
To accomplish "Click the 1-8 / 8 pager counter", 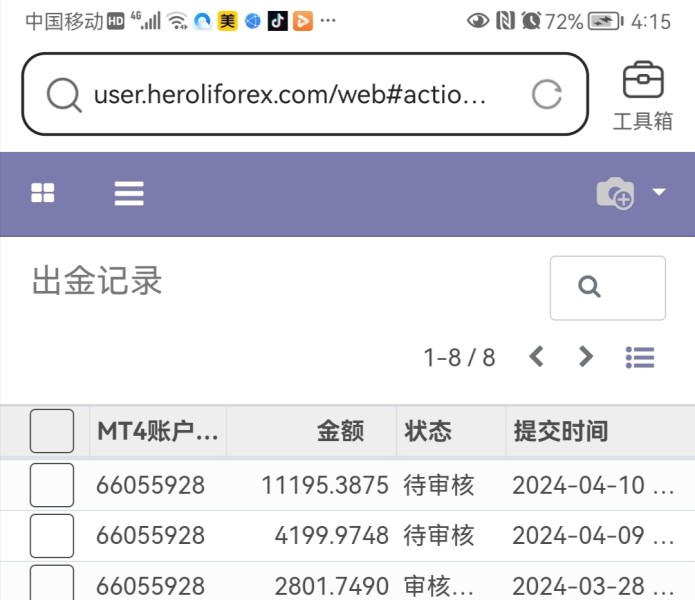I will [x=459, y=357].
